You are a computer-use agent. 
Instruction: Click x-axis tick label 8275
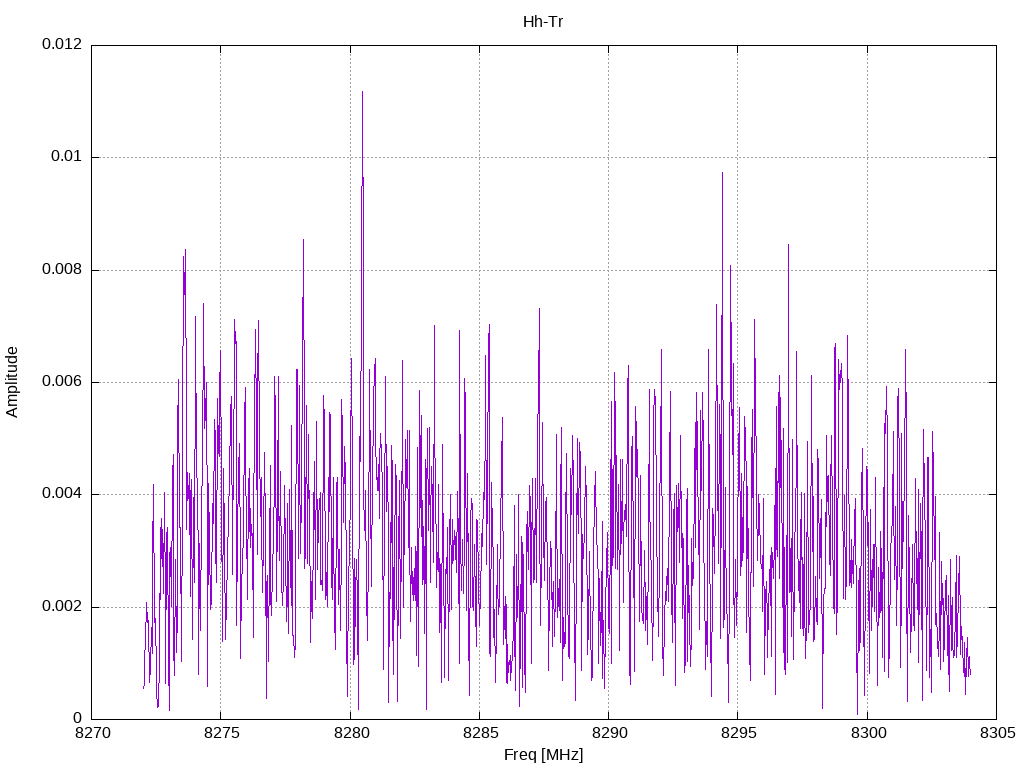tap(221, 733)
